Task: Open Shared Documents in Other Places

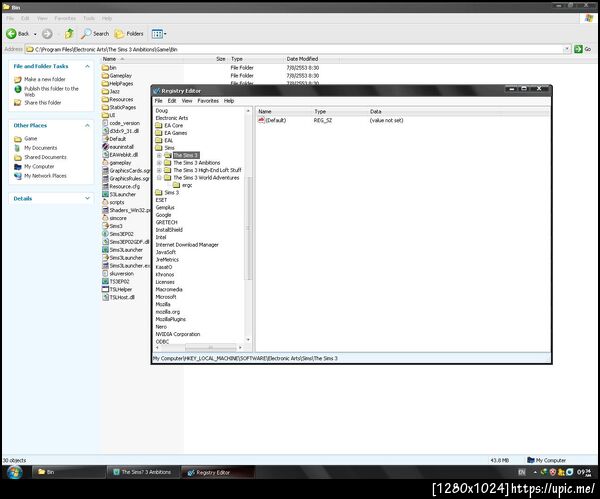Action: pyautogui.click(x=45, y=157)
